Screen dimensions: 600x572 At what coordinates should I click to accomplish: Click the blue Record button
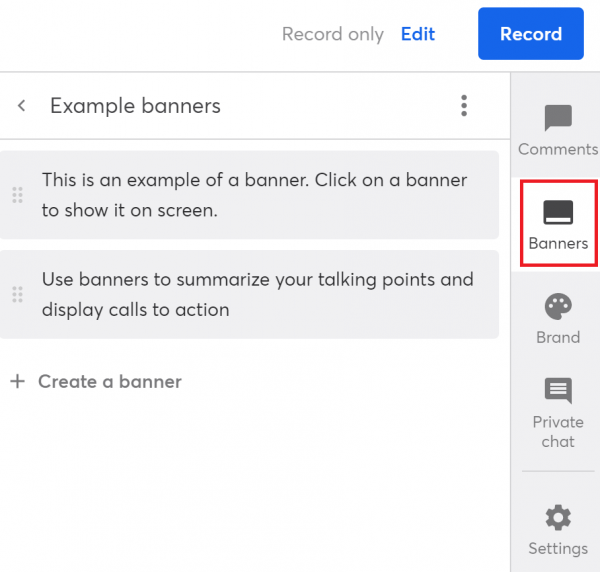pos(530,34)
